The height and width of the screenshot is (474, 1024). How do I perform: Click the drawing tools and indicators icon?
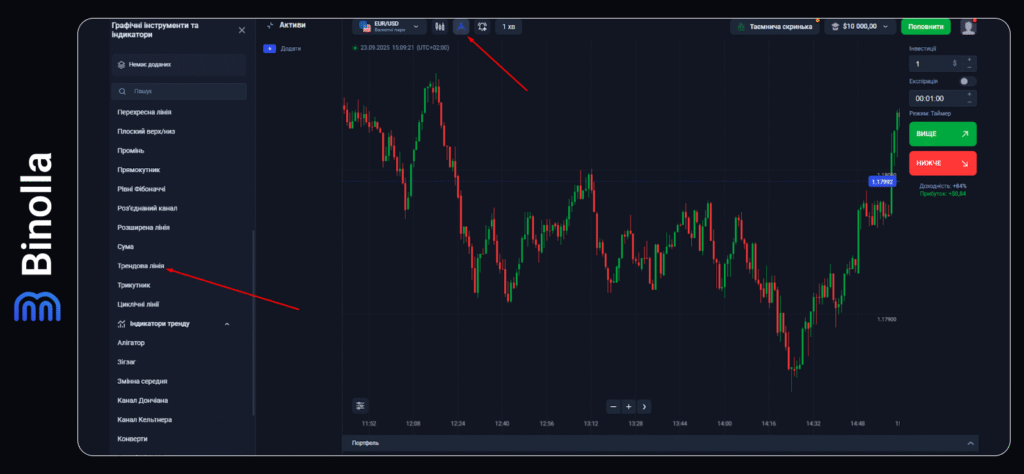(461, 27)
